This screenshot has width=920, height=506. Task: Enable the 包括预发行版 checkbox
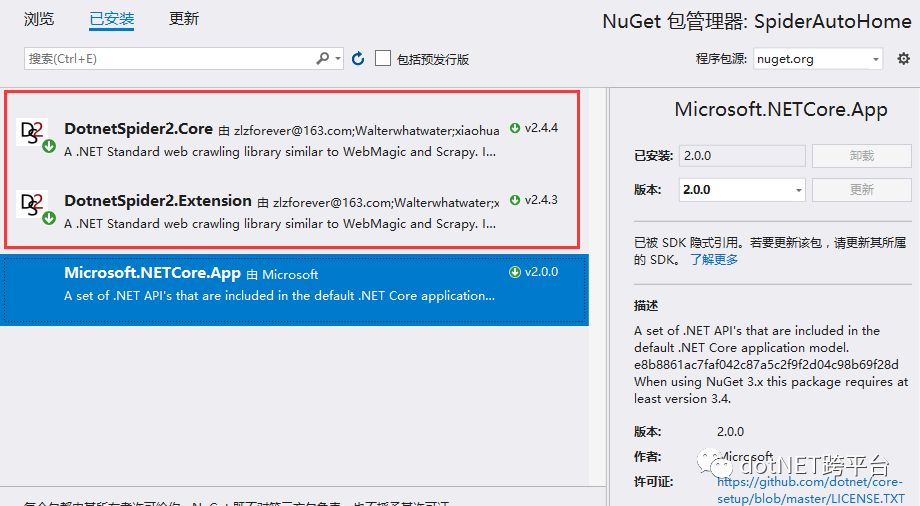[383, 58]
